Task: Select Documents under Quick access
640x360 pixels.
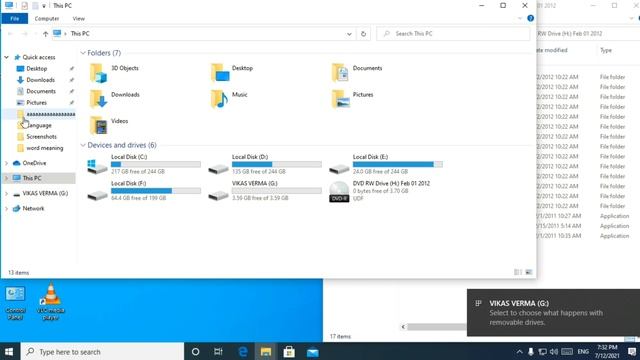Action: [41, 91]
